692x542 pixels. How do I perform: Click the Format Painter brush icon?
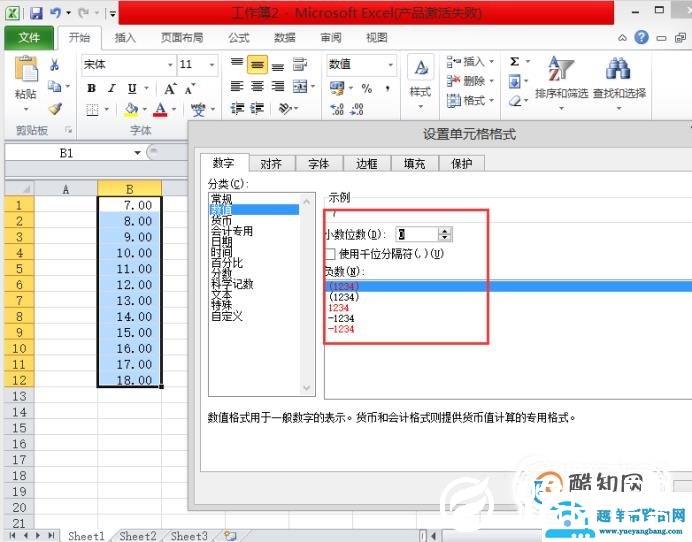point(55,109)
